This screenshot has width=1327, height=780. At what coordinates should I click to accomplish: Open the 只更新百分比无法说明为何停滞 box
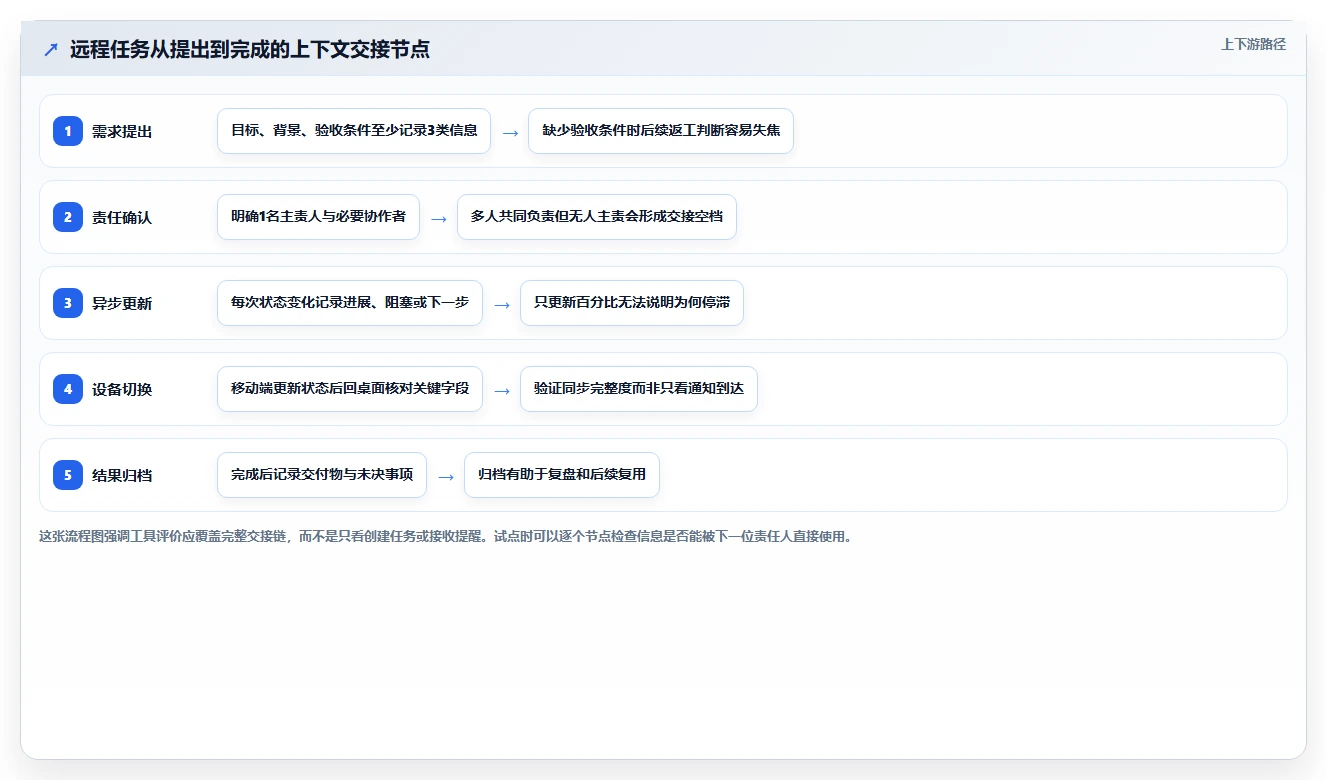(632, 303)
